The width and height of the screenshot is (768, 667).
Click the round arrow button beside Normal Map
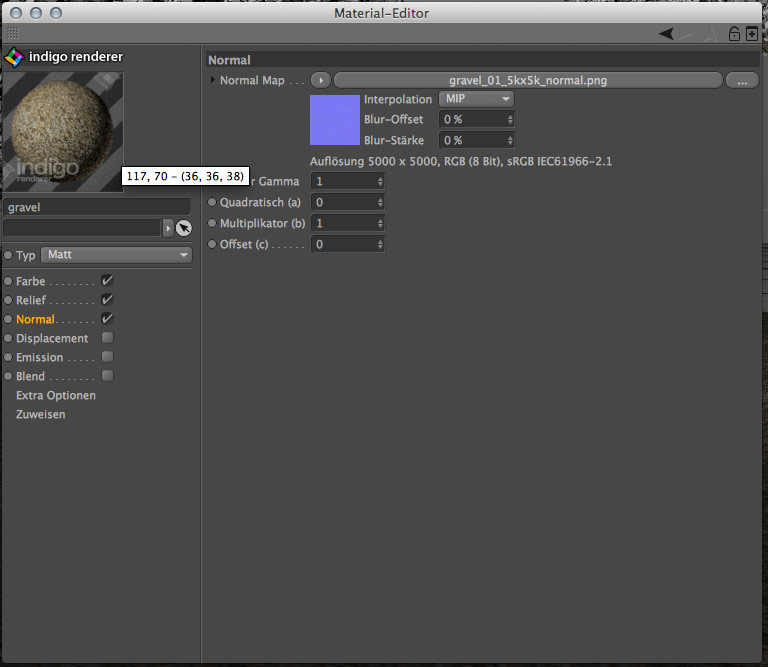[320, 80]
